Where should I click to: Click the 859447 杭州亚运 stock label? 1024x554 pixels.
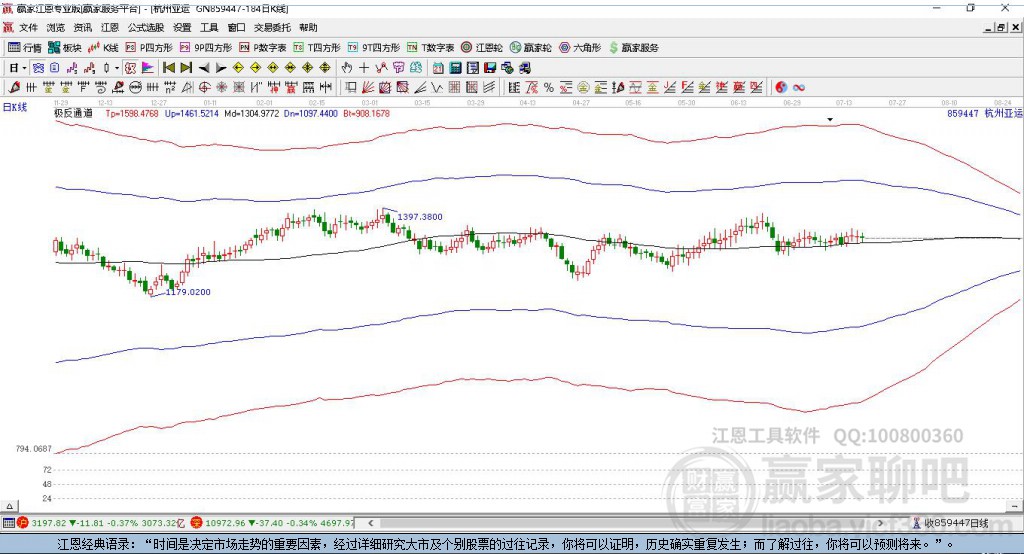click(984, 114)
